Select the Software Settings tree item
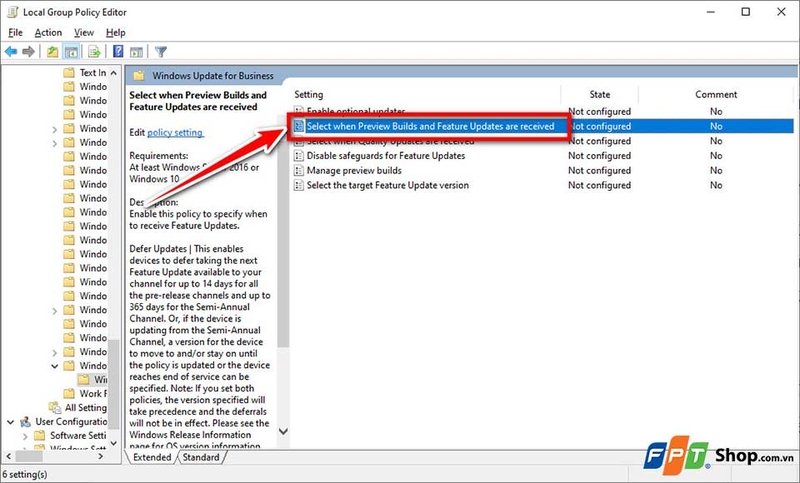 [x=78, y=436]
